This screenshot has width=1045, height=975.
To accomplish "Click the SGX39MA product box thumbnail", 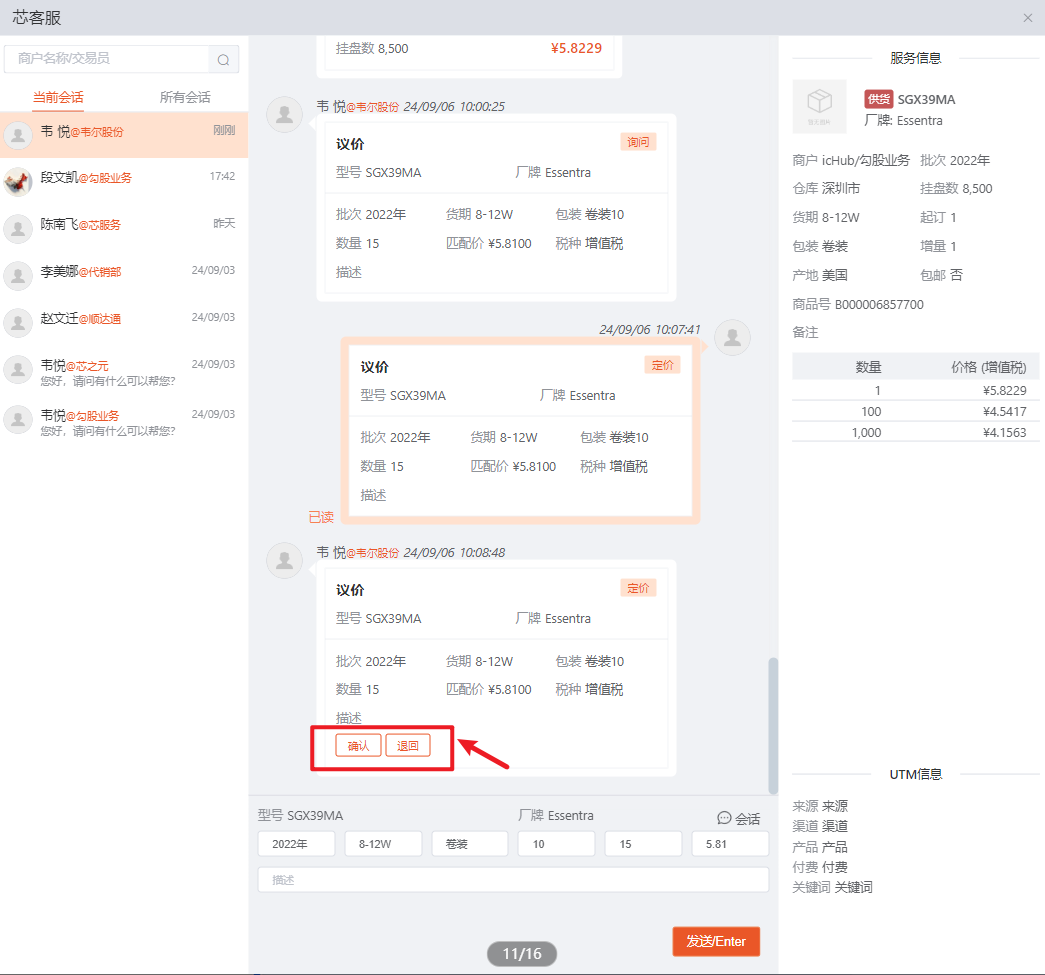I will (x=819, y=106).
